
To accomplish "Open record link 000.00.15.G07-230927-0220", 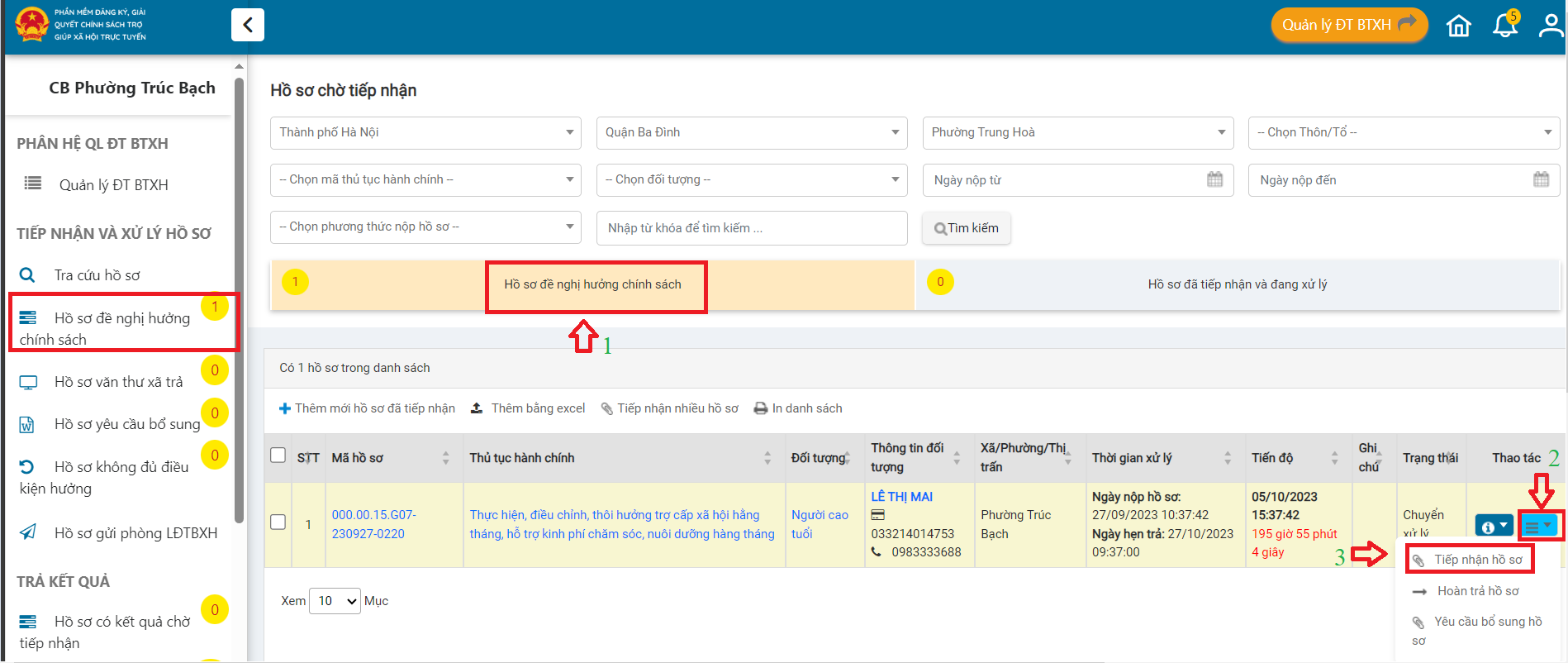I will pyautogui.click(x=373, y=524).
